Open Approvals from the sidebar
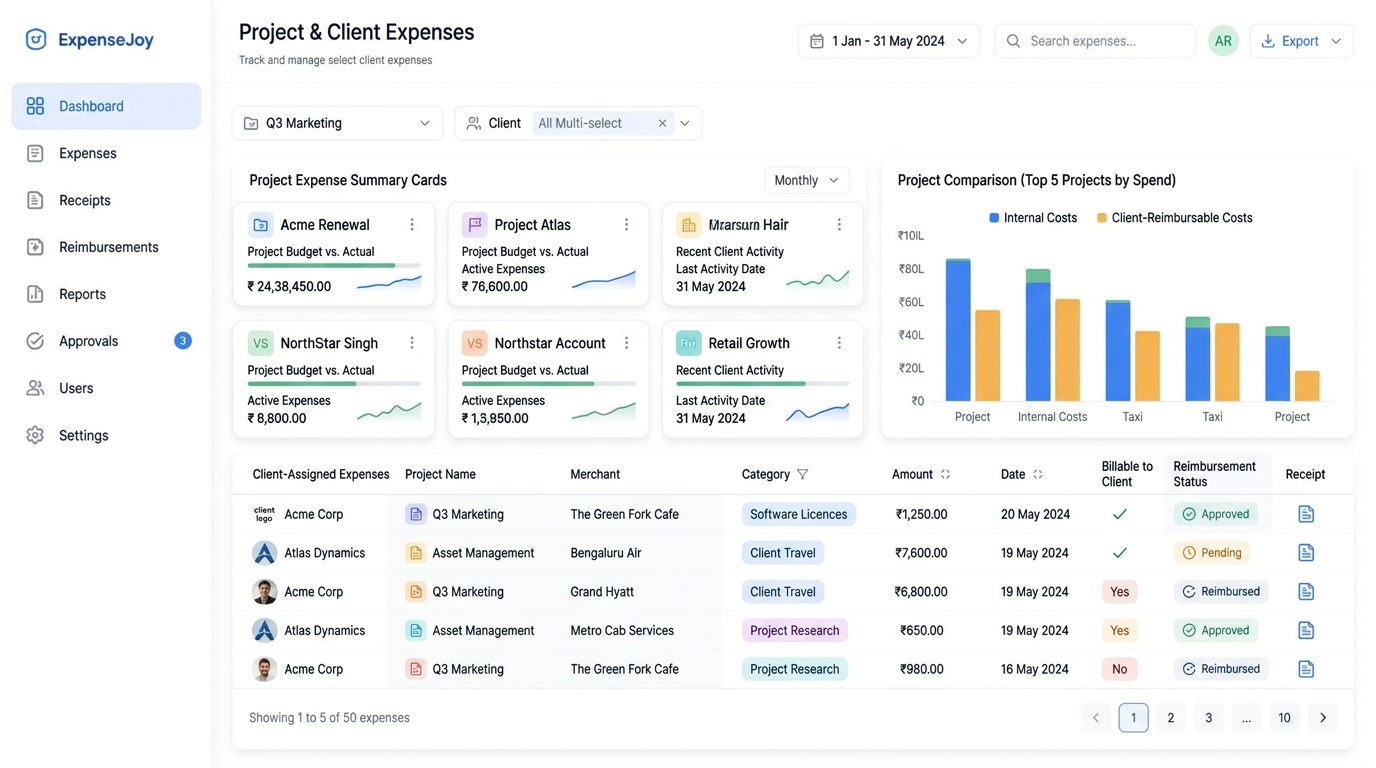 [x=106, y=341]
